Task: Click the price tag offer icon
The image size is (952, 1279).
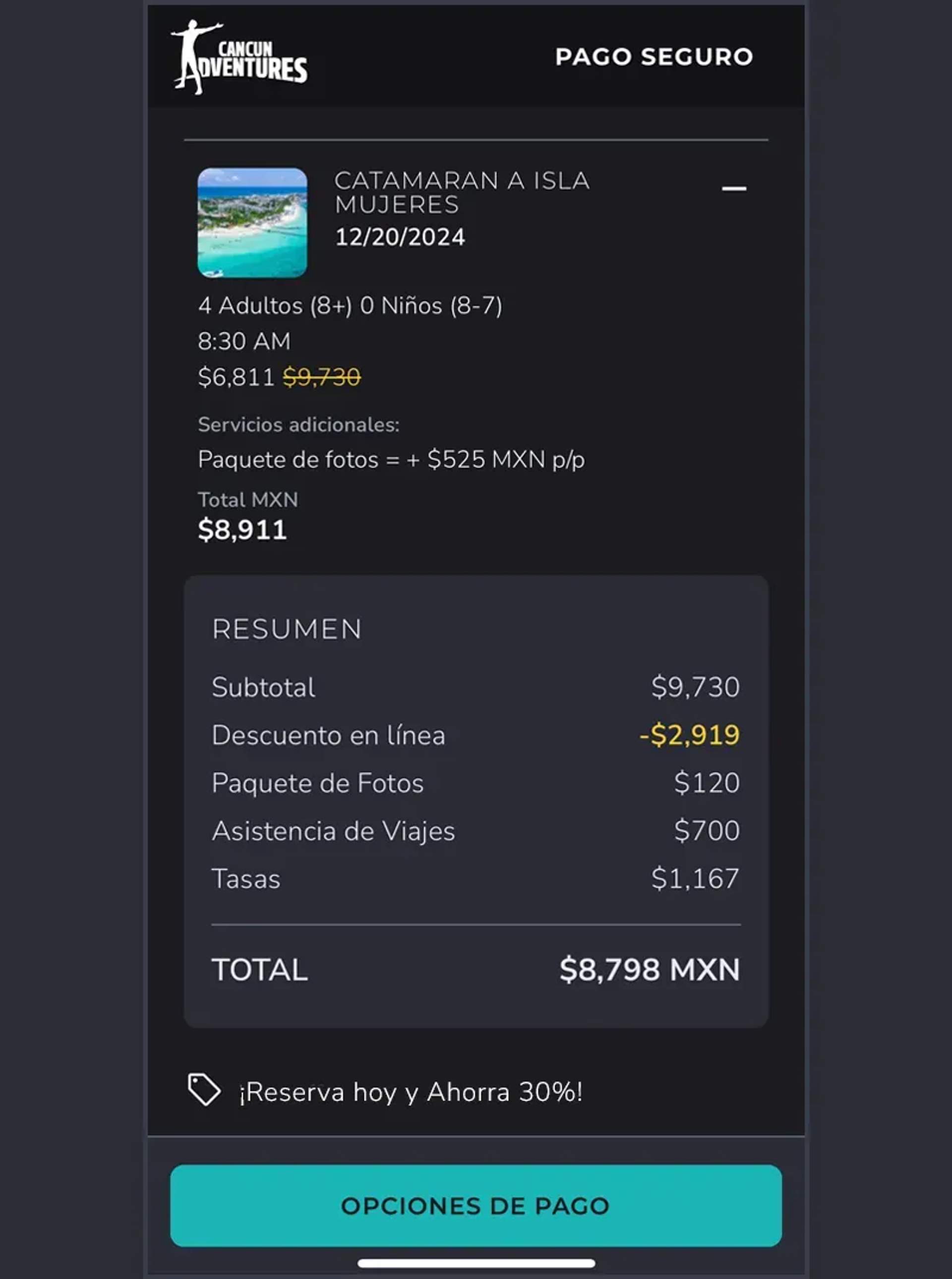Action: [x=203, y=1088]
